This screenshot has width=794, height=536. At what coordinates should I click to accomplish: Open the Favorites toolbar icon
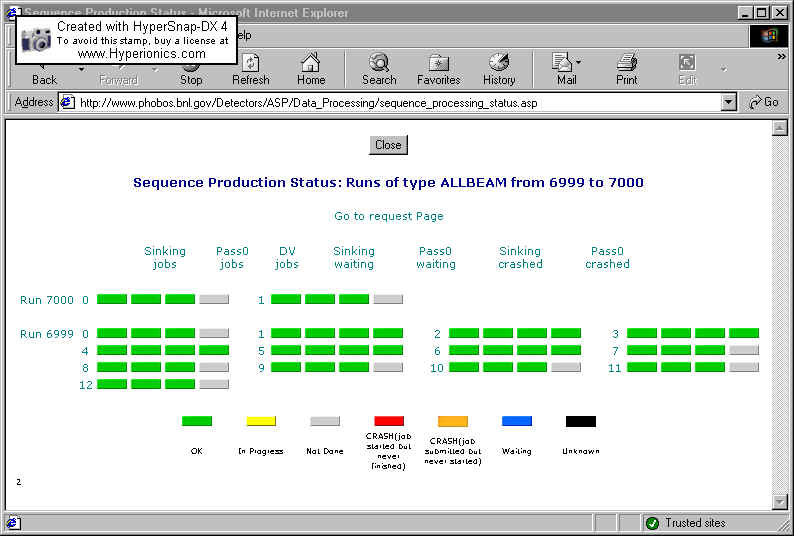point(439,71)
